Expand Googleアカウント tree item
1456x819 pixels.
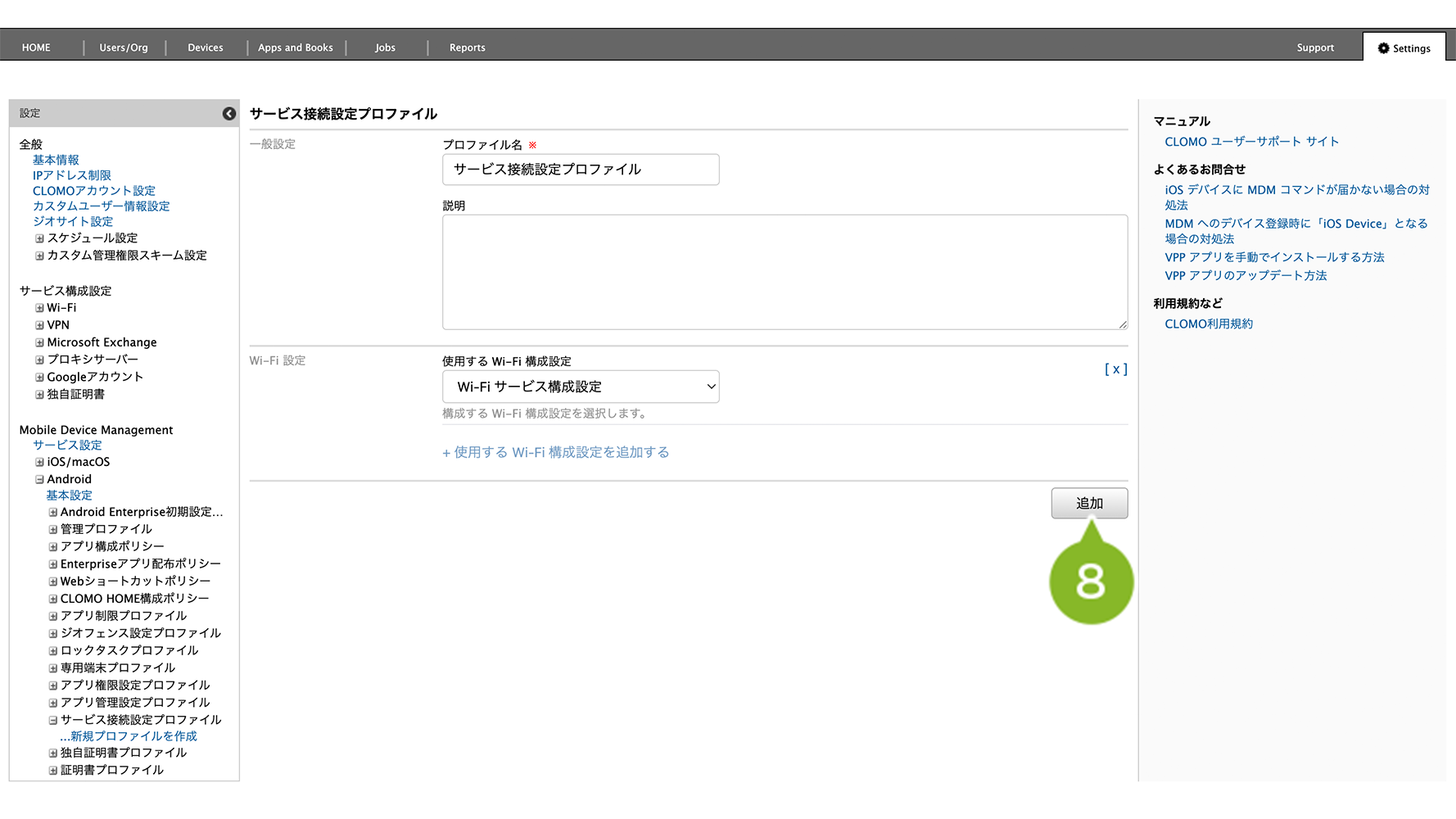click(39, 378)
